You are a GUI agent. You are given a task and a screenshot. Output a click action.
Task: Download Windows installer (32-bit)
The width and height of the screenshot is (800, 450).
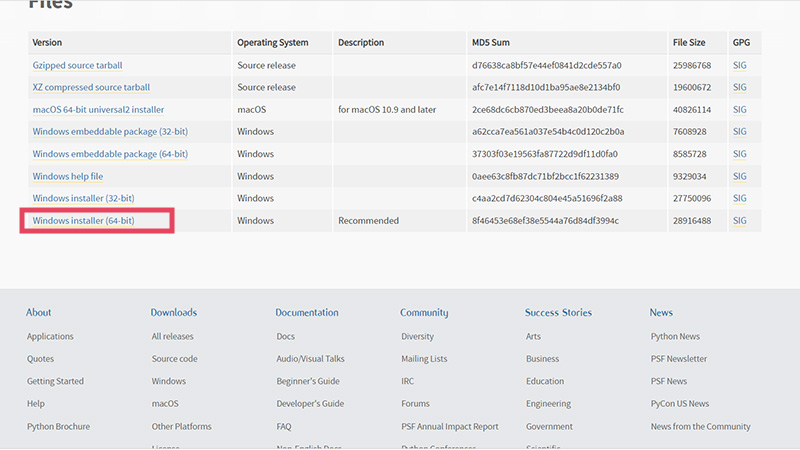pos(84,198)
